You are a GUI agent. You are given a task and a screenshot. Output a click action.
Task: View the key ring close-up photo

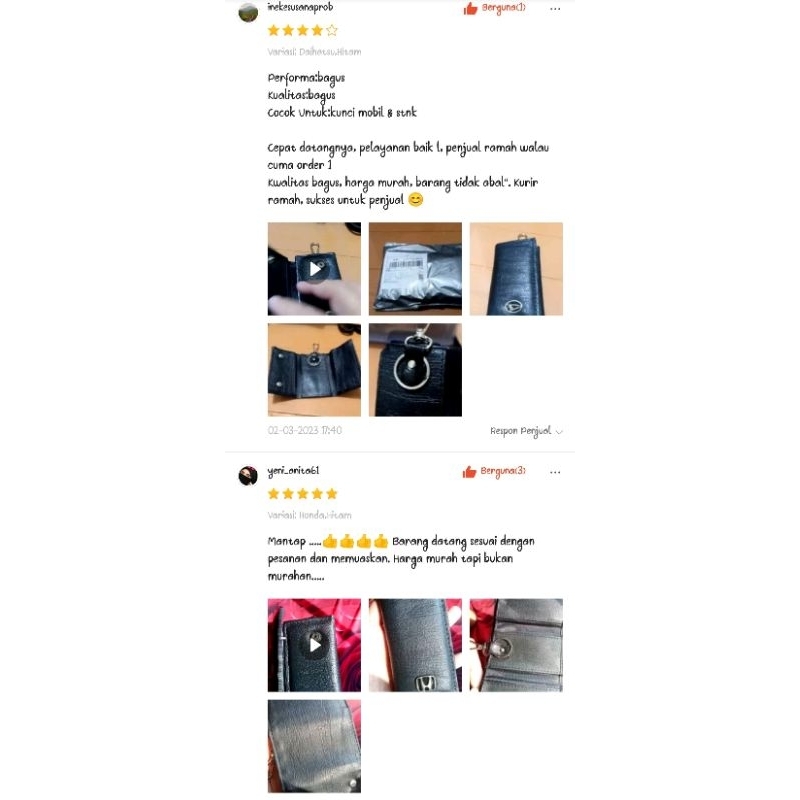click(x=415, y=370)
